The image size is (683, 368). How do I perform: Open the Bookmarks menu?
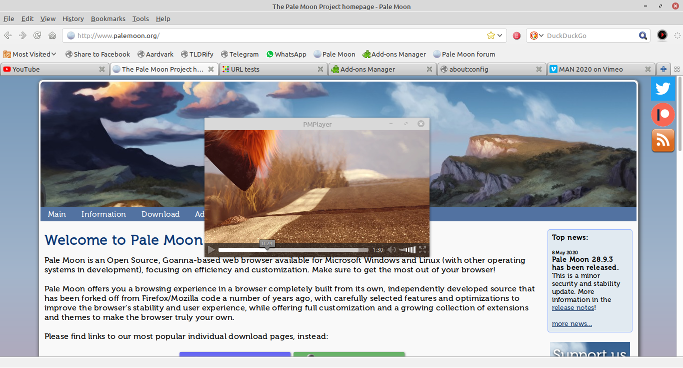(x=108, y=19)
